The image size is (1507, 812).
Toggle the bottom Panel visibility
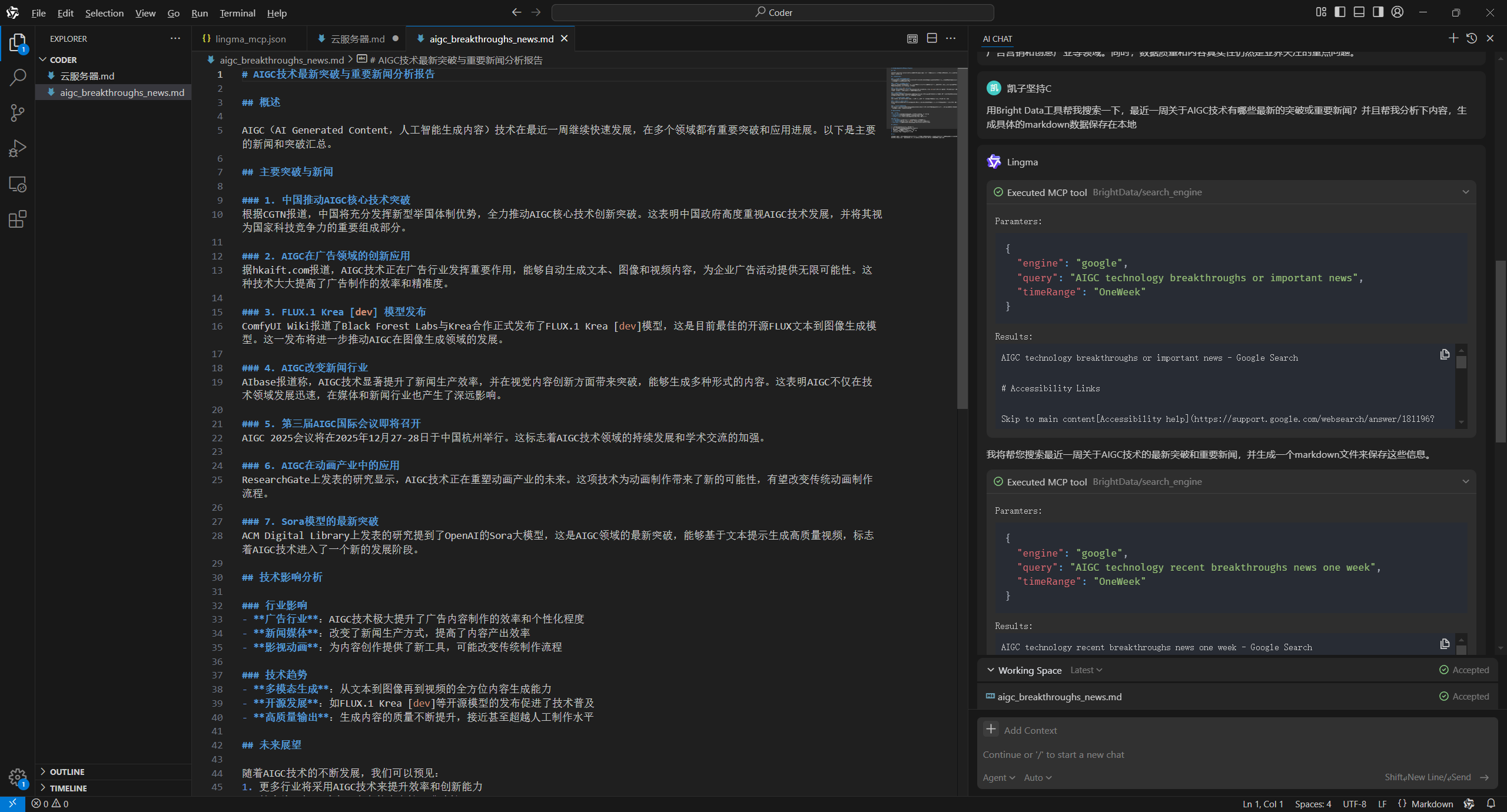click(1359, 12)
